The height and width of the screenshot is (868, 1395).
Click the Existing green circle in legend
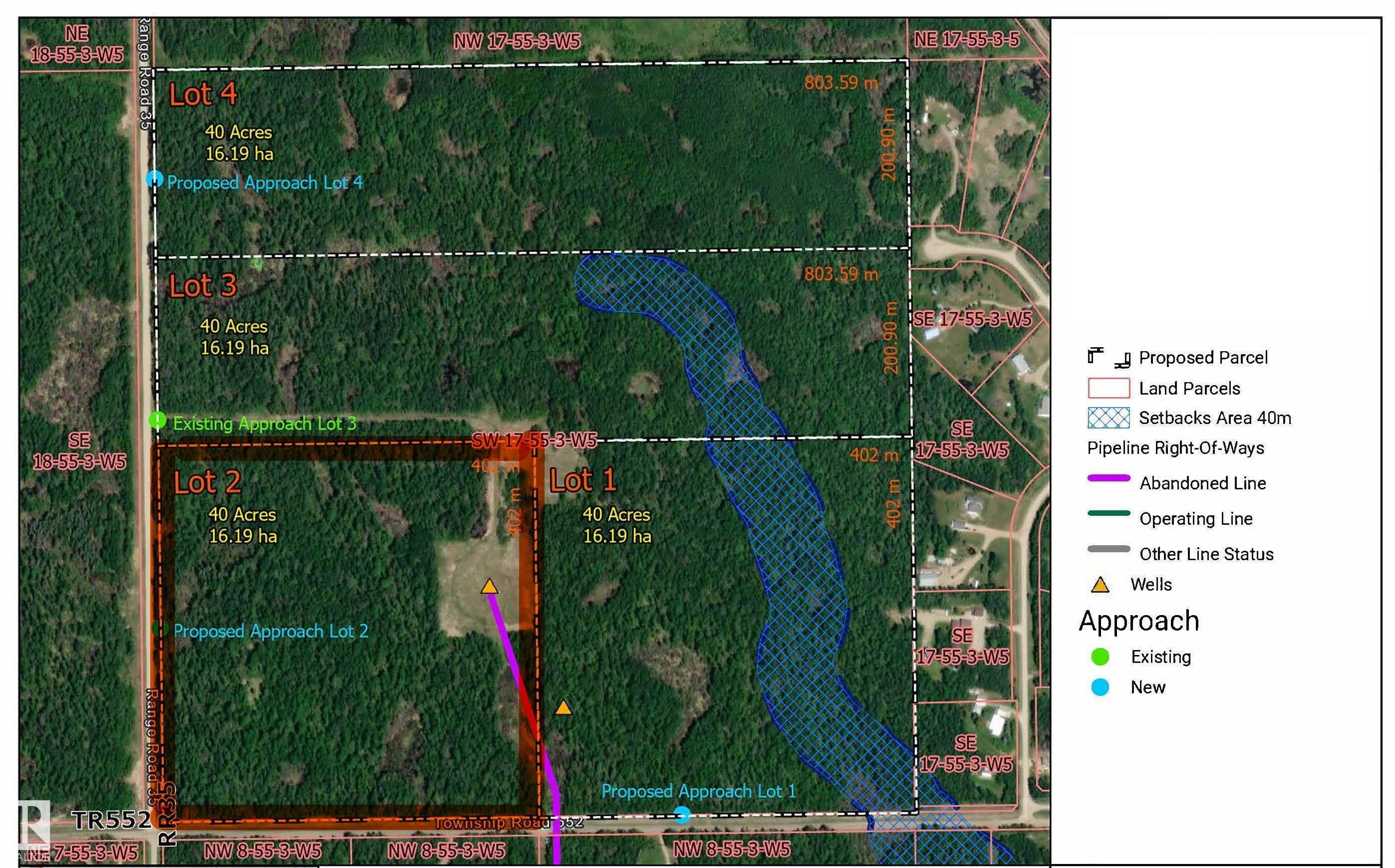tap(1100, 657)
